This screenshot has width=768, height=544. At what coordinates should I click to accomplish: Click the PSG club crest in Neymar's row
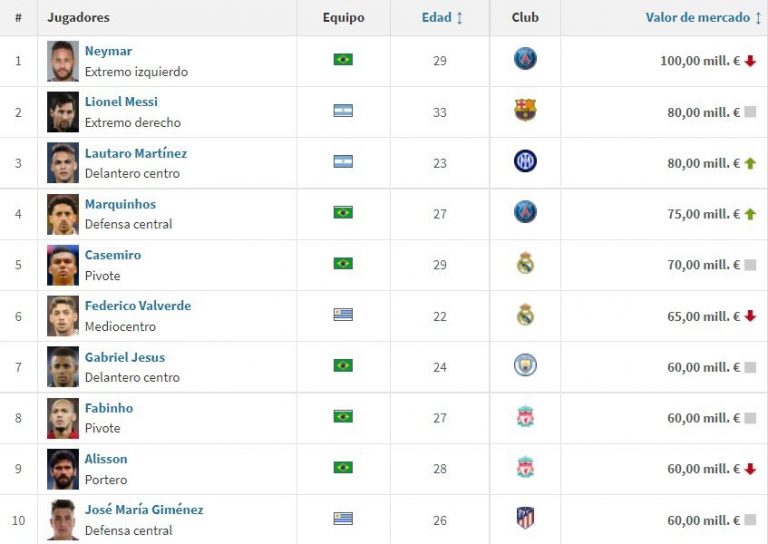point(525,59)
